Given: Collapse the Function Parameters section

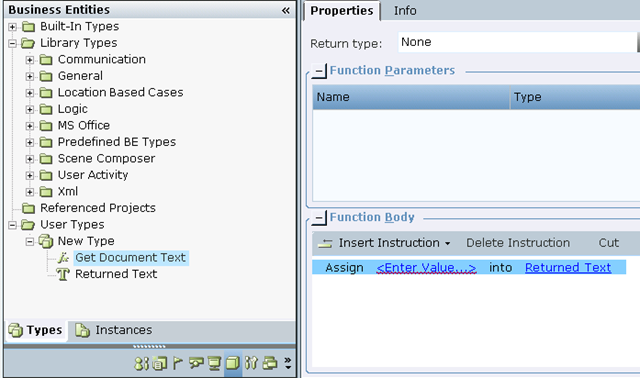Looking at the screenshot, I should click(319, 71).
